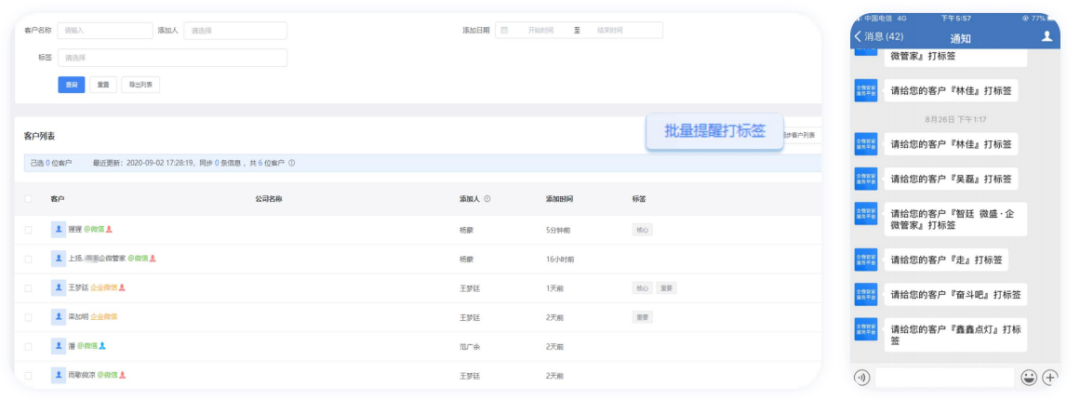The image size is (1080, 400).
Task: Tap the plus icon for more chat options
Action: [x=1049, y=377]
